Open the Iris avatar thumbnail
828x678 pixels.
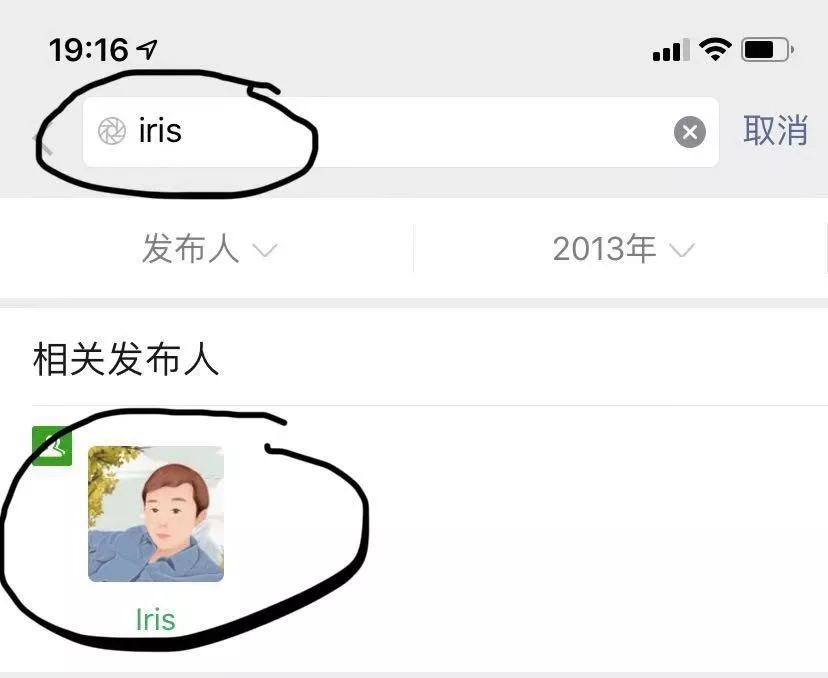156,514
